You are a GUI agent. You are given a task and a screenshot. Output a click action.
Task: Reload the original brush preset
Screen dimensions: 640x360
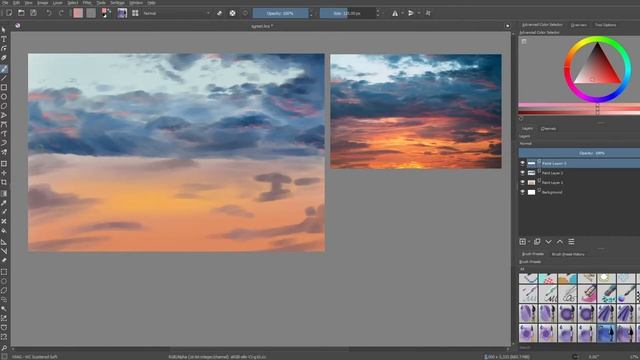coord(245,13)
